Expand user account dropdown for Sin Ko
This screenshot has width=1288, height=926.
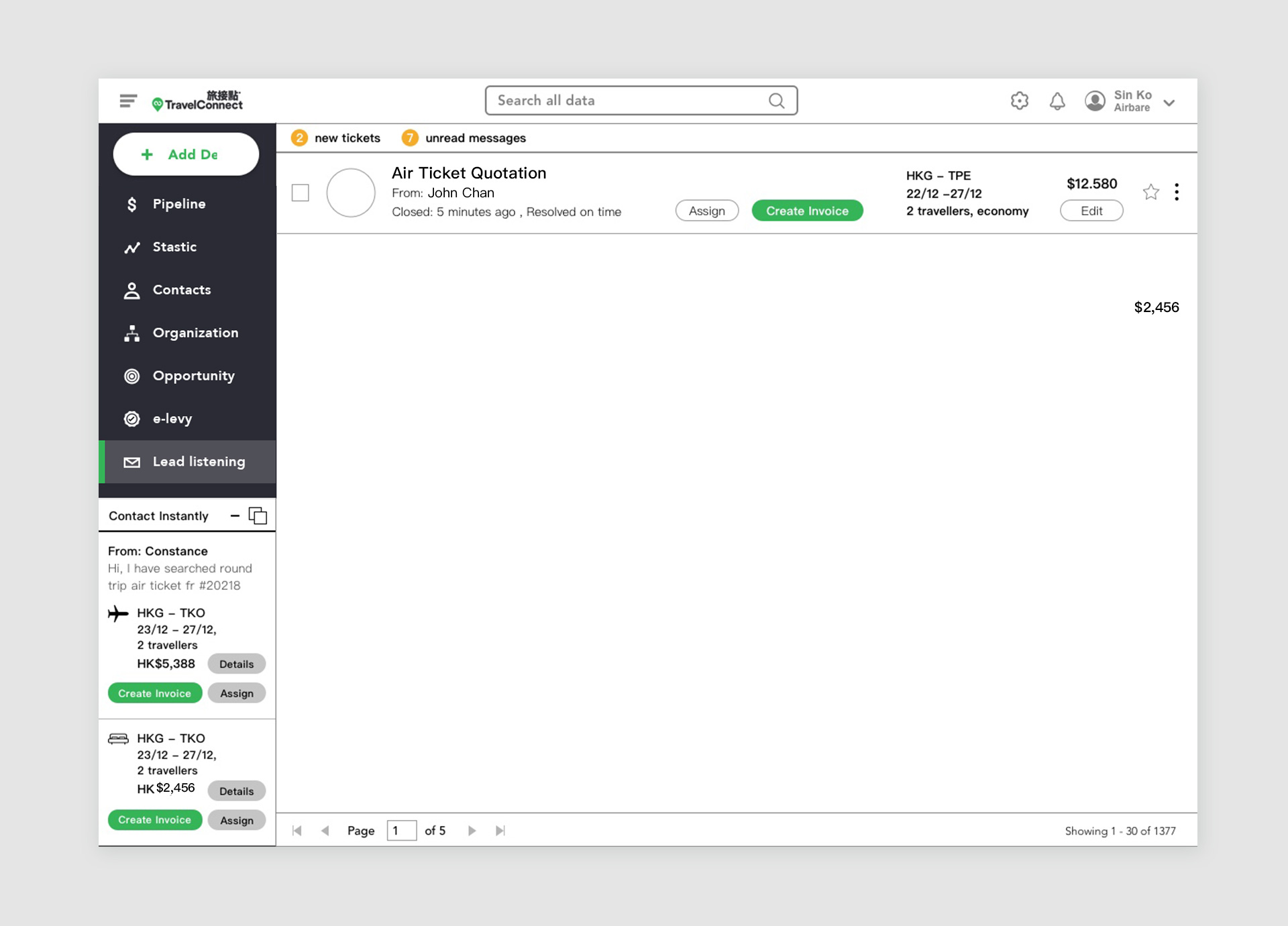pos(1172,101)
